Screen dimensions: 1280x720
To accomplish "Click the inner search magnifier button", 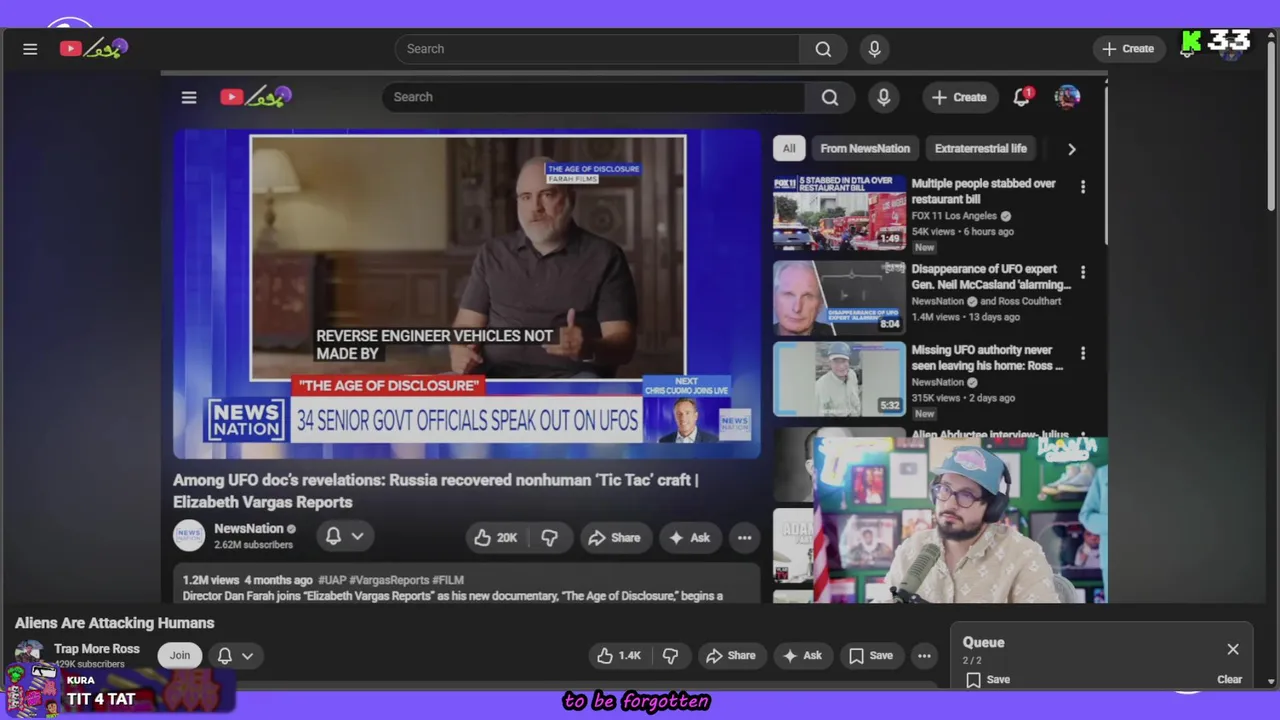I will (830, 97).
